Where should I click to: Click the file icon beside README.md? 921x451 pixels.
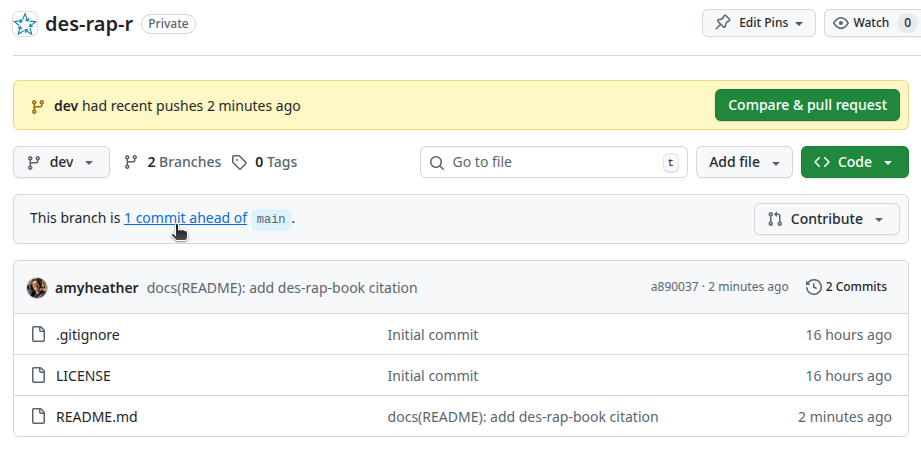coord(39,417)
